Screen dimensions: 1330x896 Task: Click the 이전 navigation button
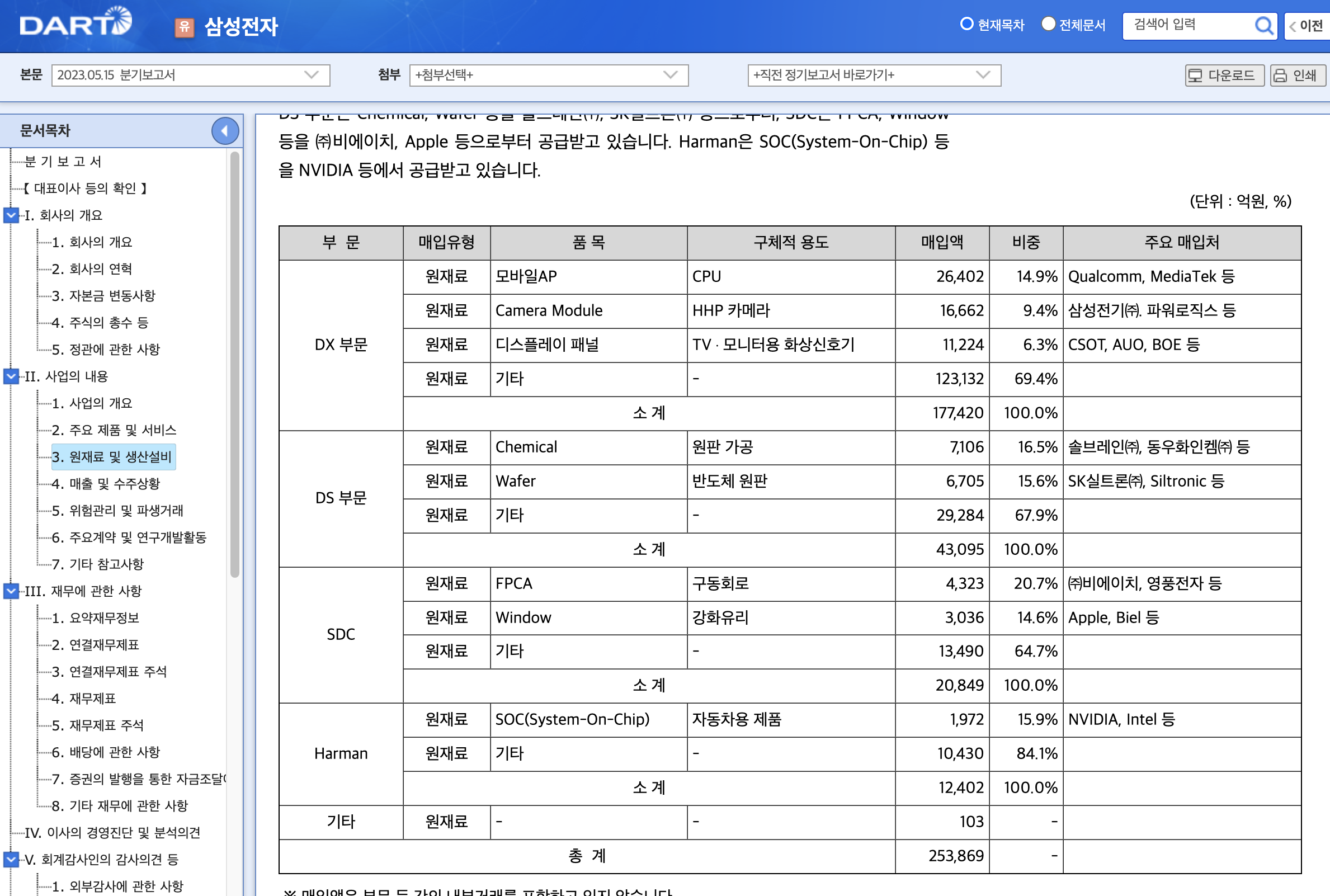(x=1312, y=25)
